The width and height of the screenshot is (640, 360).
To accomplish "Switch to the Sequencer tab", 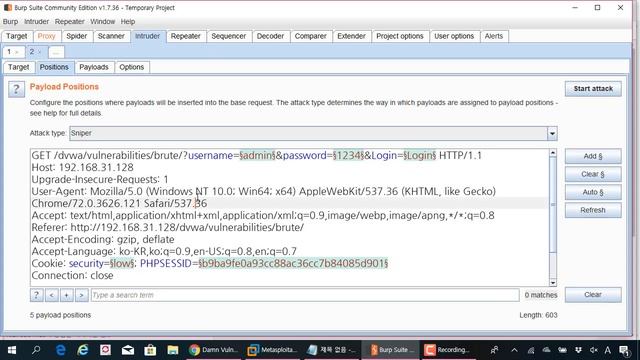I will (x=229, y=36).
